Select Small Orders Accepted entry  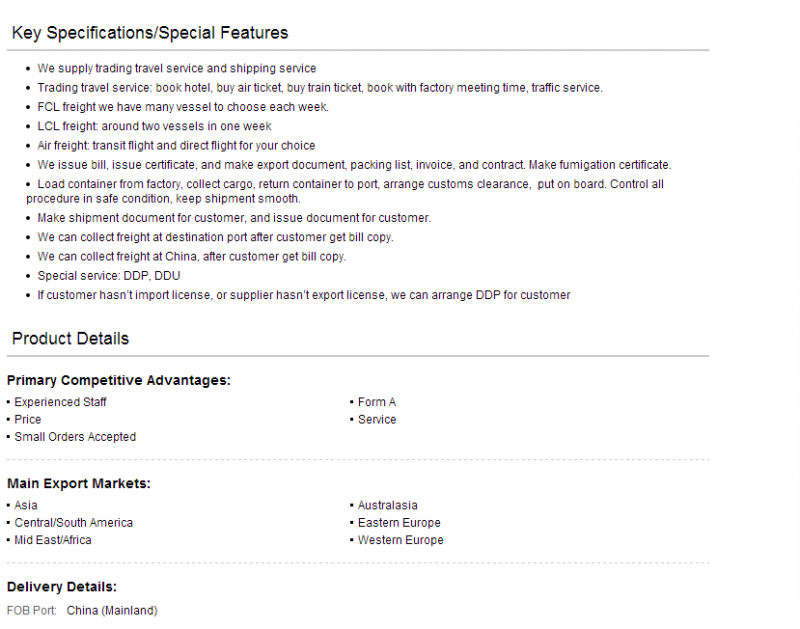coord(75,437)
